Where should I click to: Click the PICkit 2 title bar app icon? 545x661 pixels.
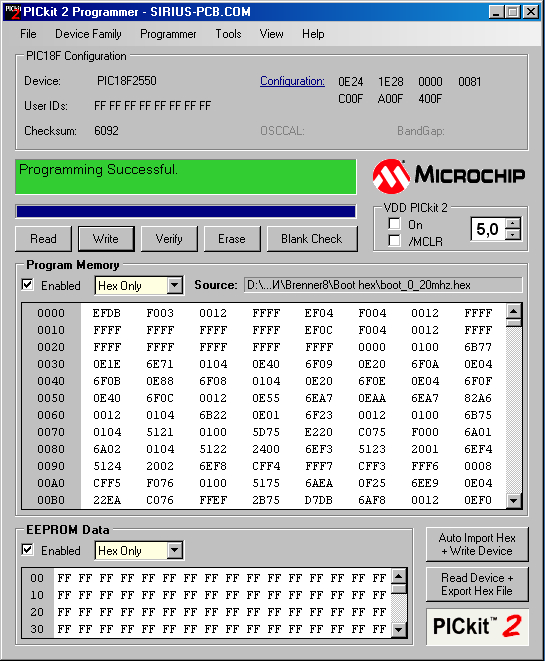(13, 12)
